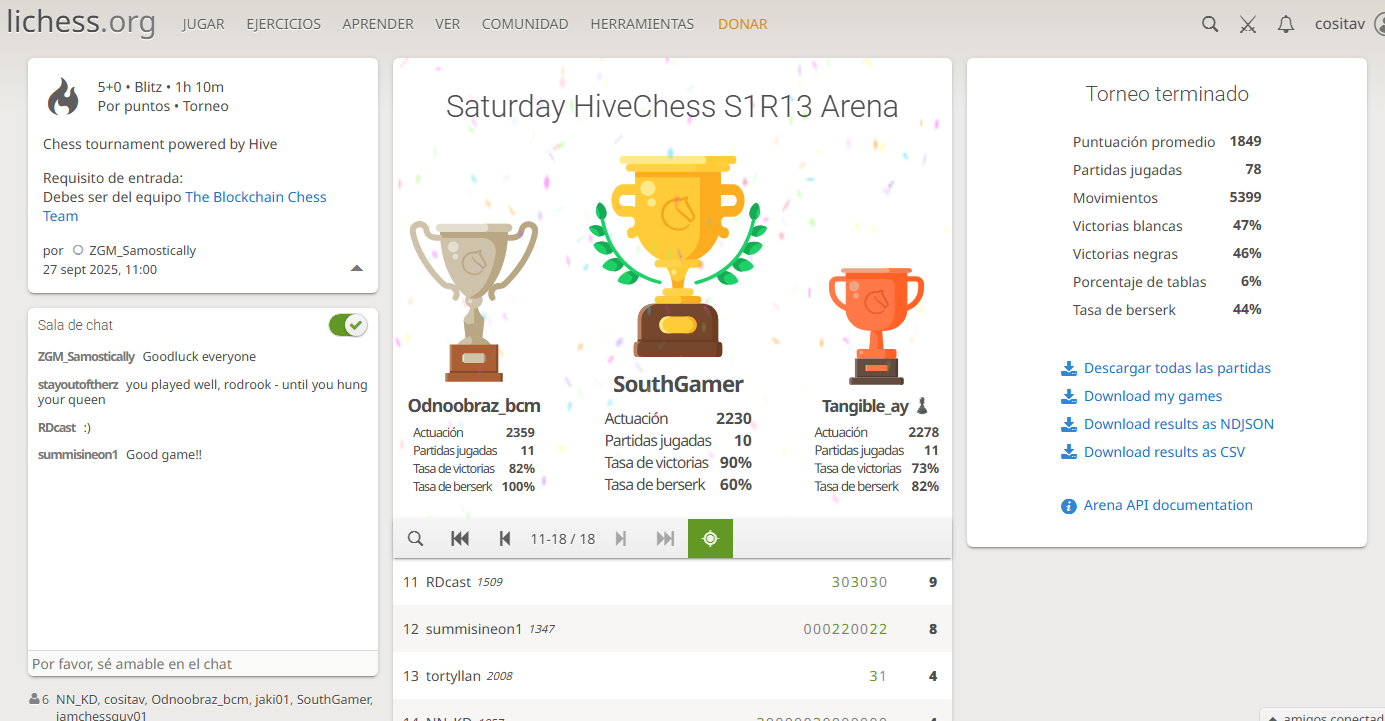Open ZGM_Samostically organizer profile

tap(142, 251)
